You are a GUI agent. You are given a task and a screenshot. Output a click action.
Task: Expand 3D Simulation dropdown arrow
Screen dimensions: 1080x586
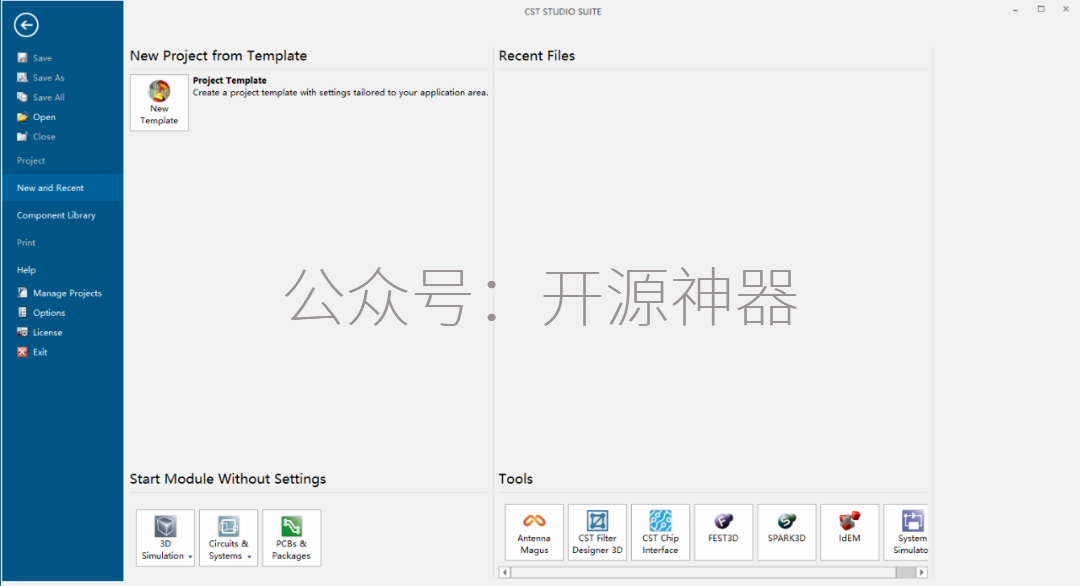point(190,556)
